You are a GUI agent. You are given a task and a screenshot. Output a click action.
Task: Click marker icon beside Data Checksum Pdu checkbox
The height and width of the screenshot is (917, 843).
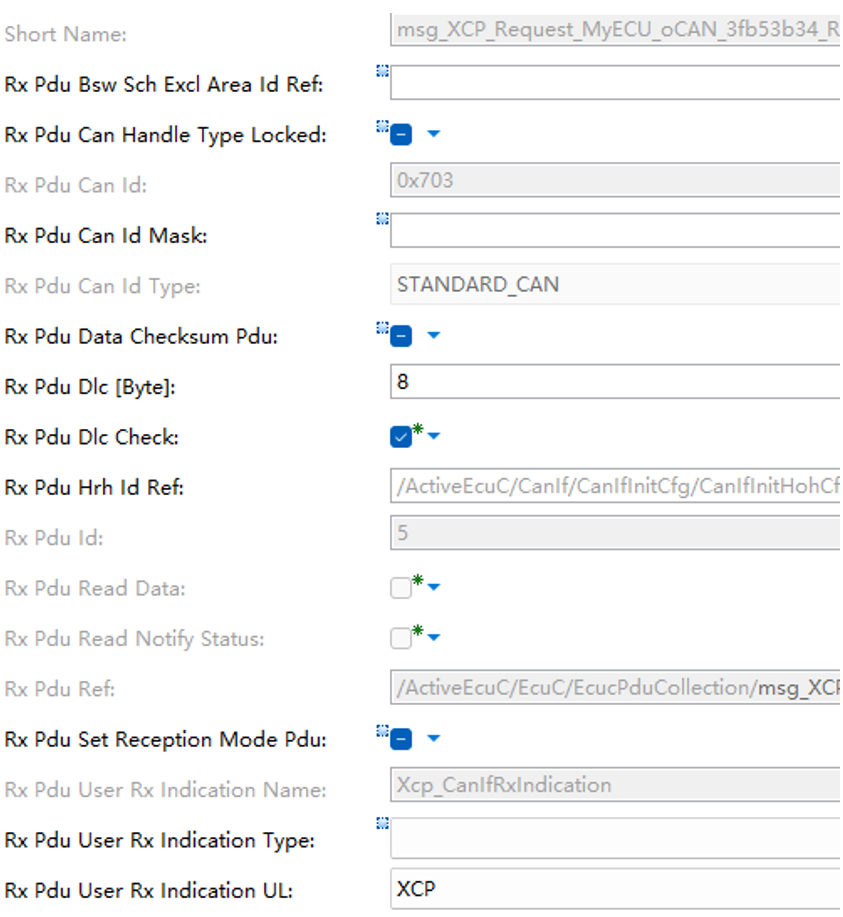[381, 327]
